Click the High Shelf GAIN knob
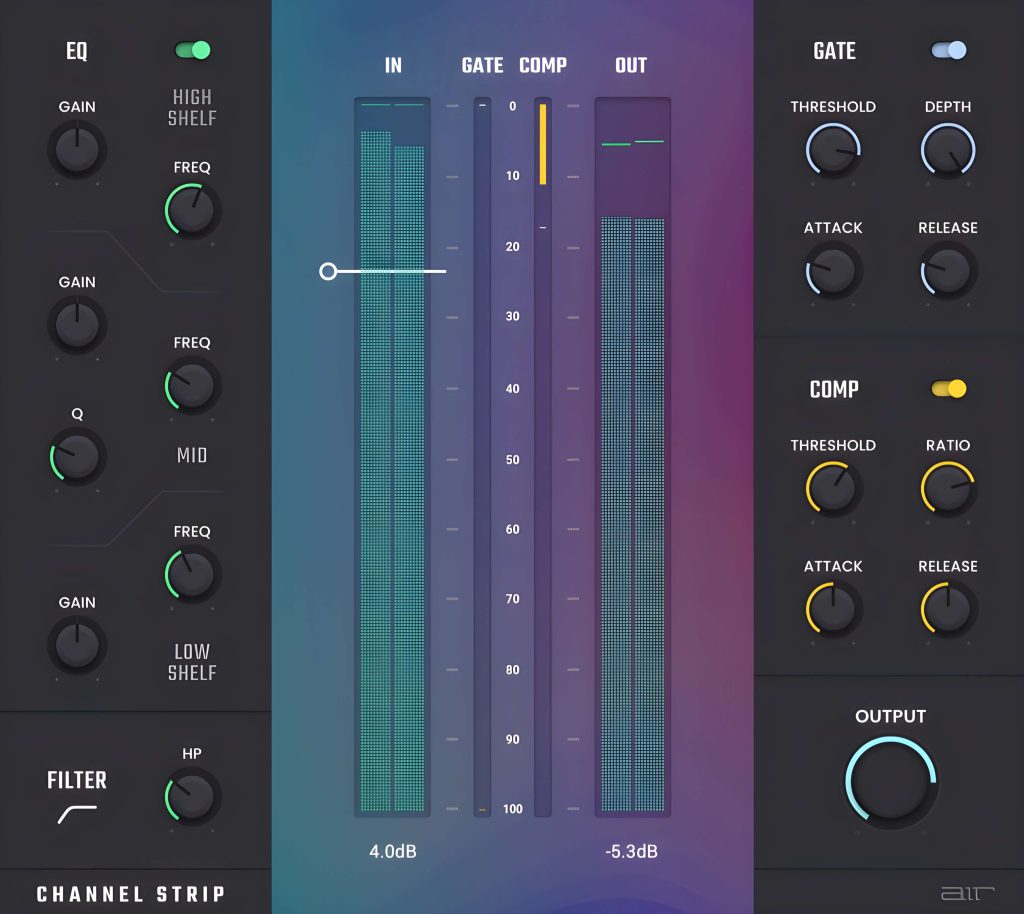1024x914 pixels. (77, 151)
